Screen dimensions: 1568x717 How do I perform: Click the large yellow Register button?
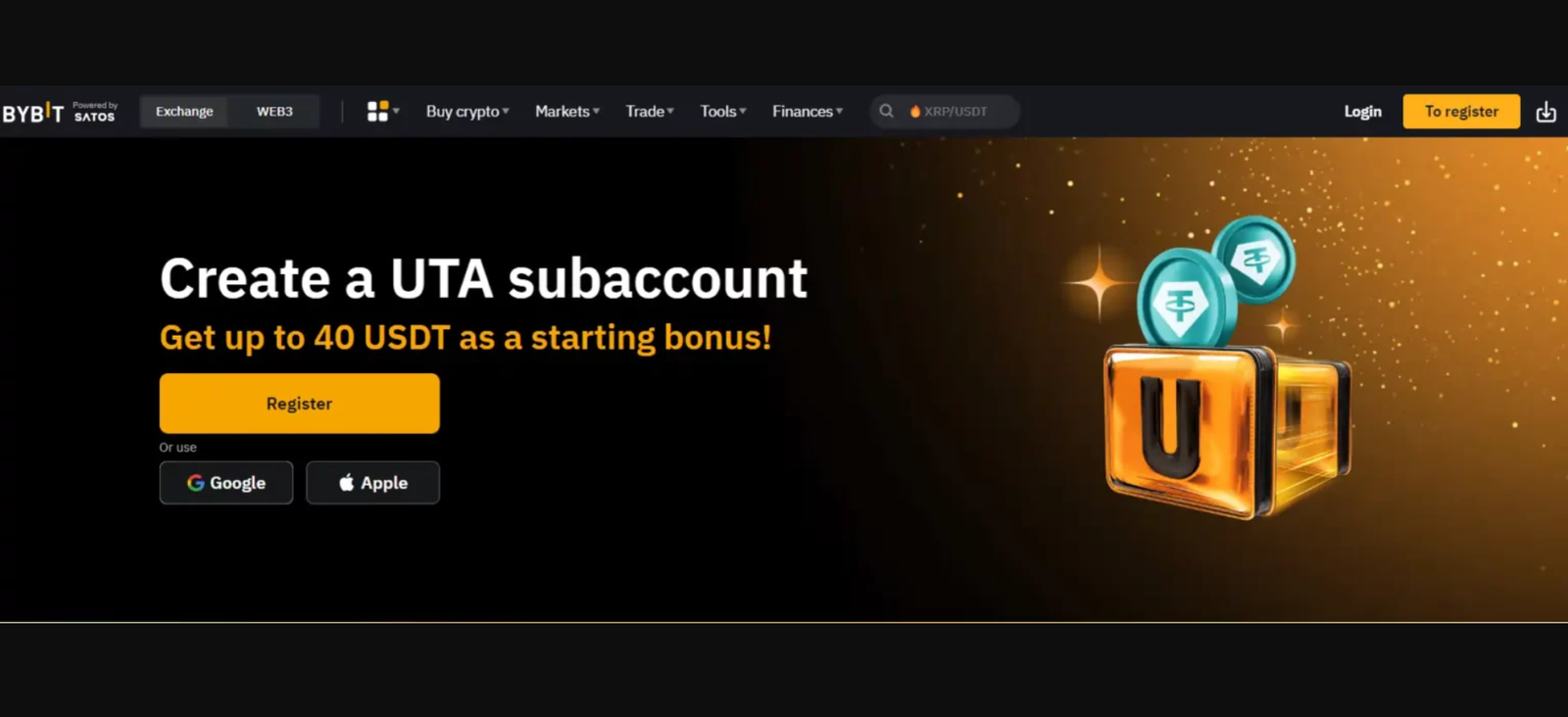click(x=300, y=404)
